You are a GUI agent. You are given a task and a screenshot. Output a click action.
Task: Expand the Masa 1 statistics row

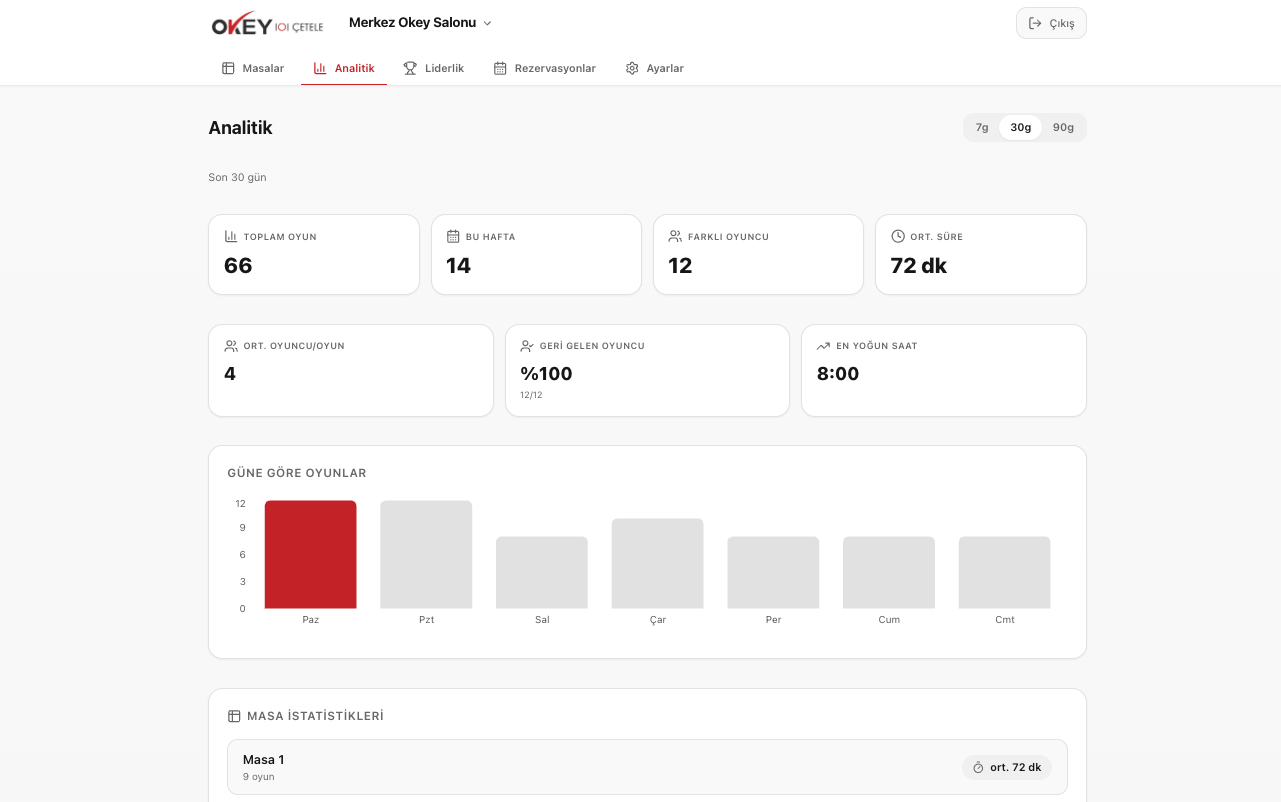click(647, 767)
